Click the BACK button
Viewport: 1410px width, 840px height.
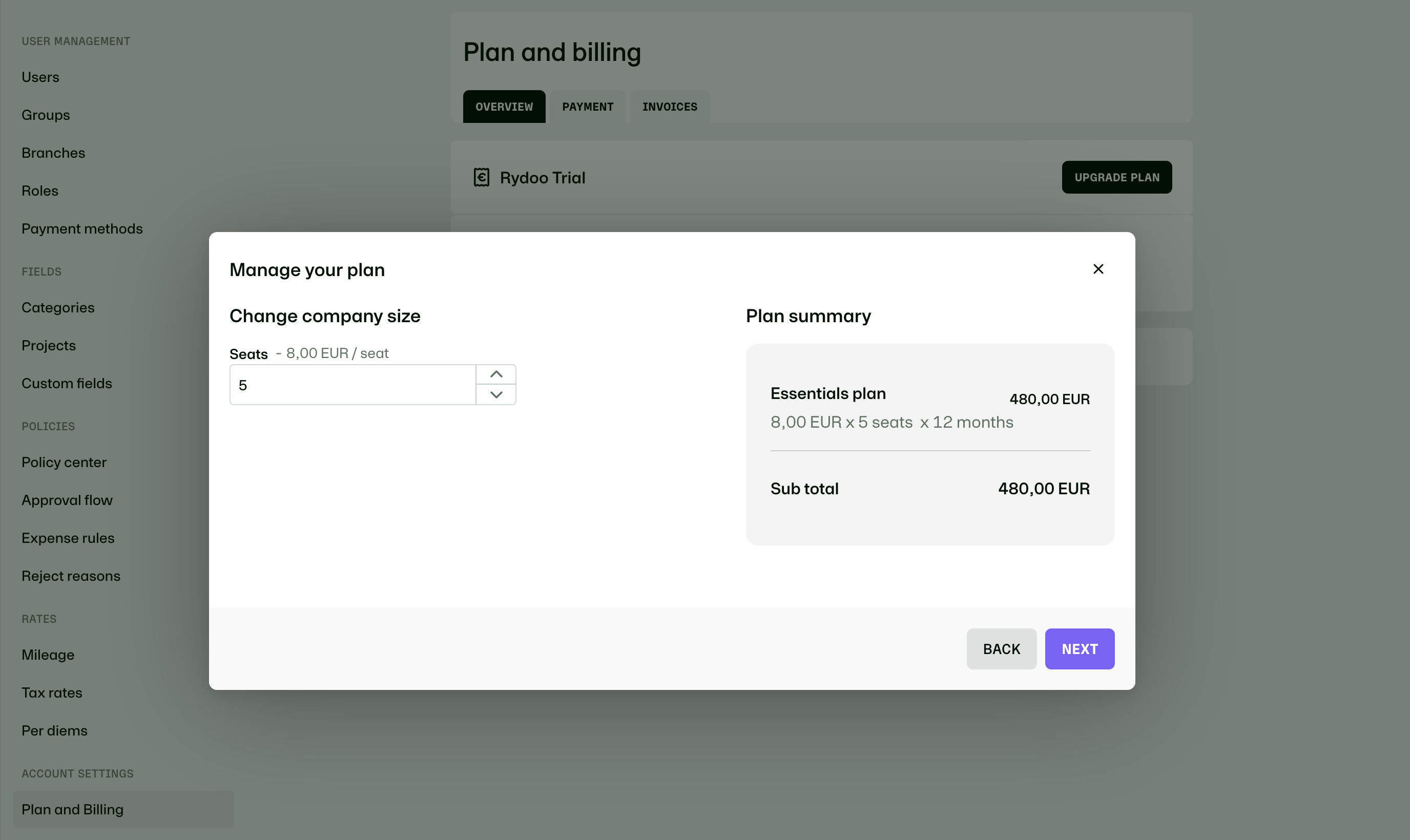coord(1001,648)
